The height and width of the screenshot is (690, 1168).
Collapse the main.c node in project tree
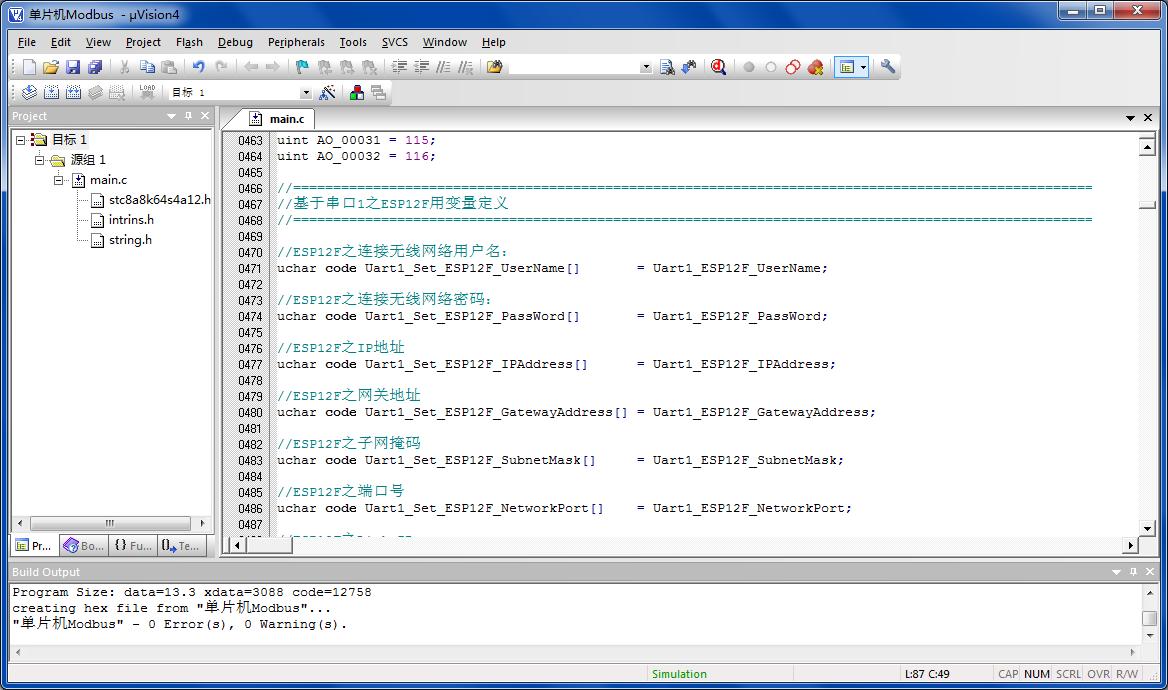pyautogui.click(x=58, y=180)
